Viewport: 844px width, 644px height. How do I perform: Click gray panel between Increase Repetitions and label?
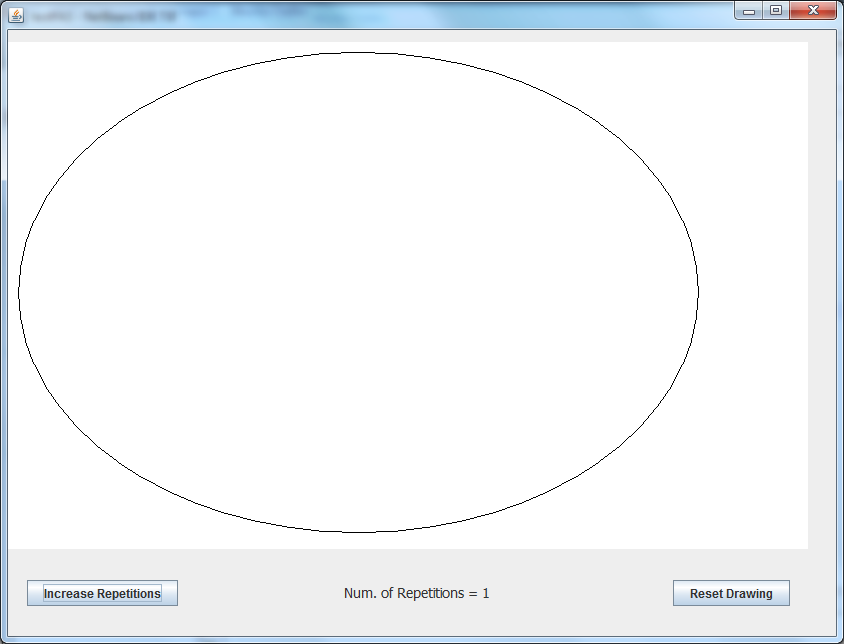[x=260, y=593]
